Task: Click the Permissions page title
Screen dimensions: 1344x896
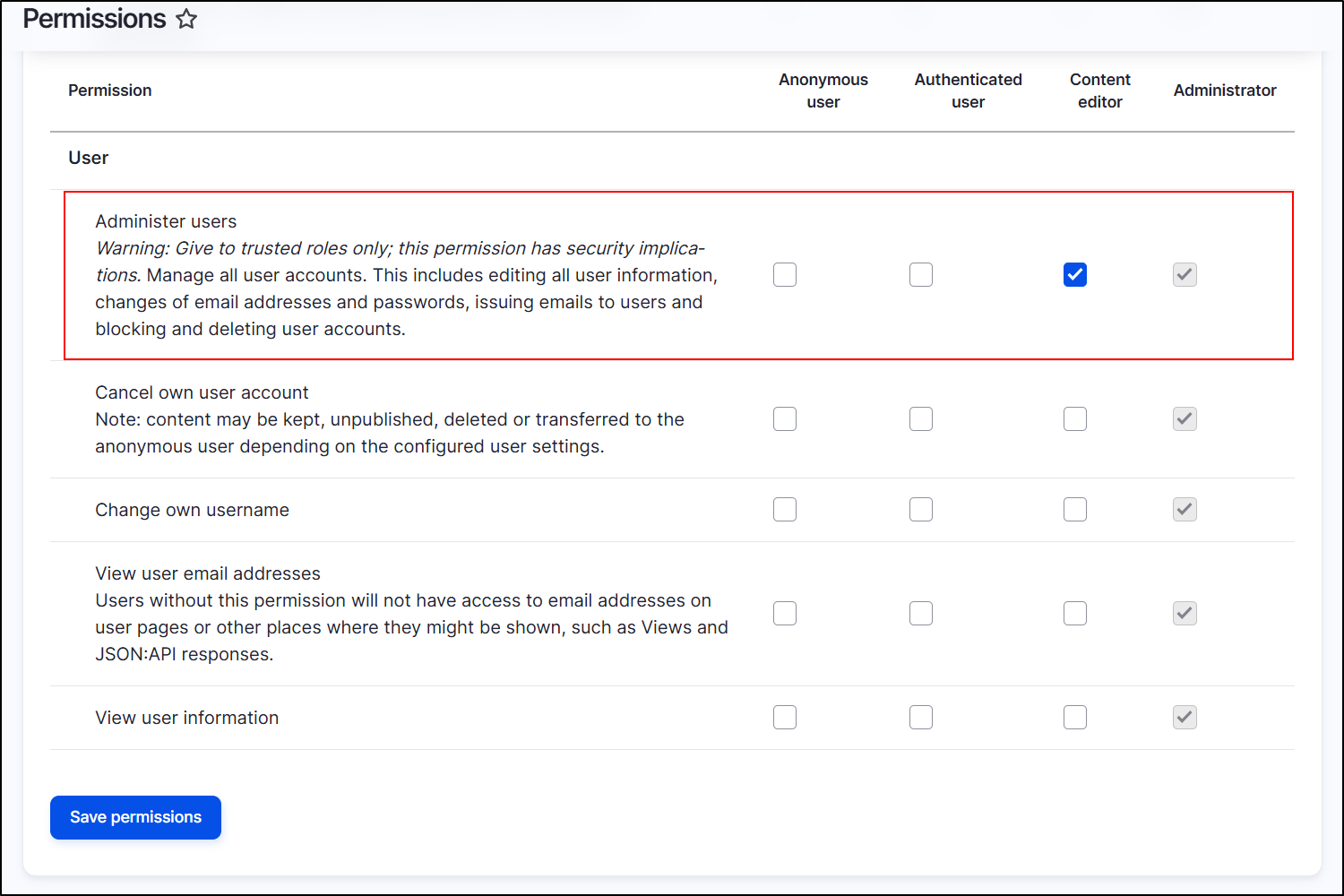Action: [94, 19]
